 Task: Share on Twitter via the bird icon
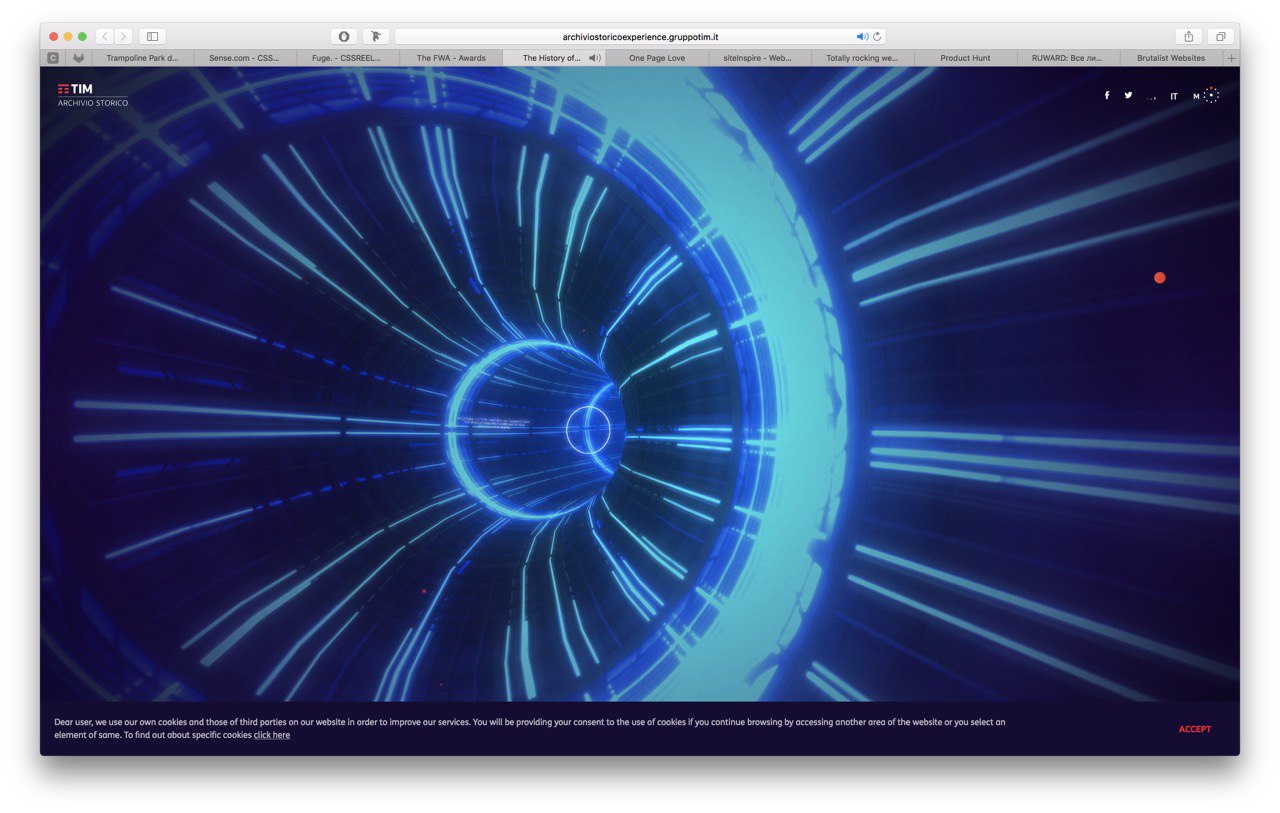point(1128,96)
